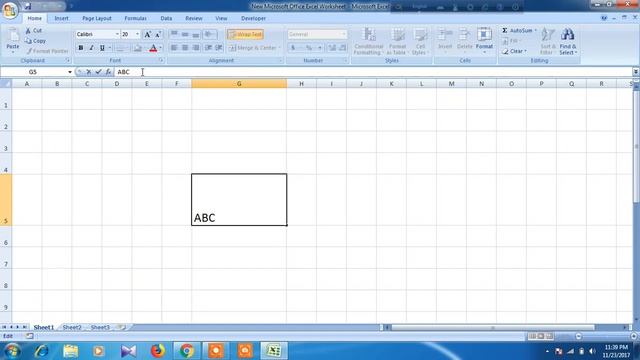Click the Insert cells button

[x=445, y=41]
